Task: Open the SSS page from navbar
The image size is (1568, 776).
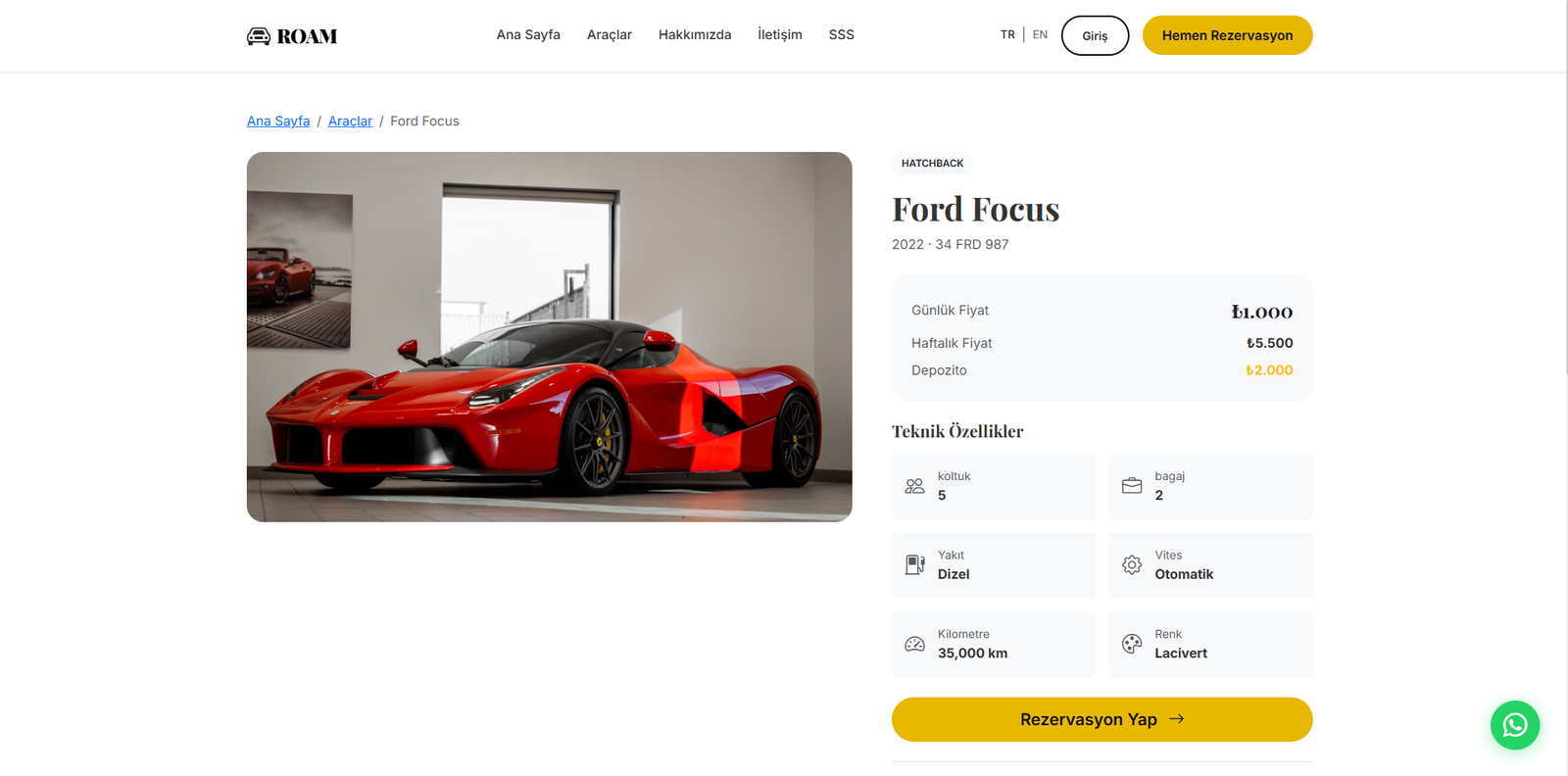Action: coord(842,35)
